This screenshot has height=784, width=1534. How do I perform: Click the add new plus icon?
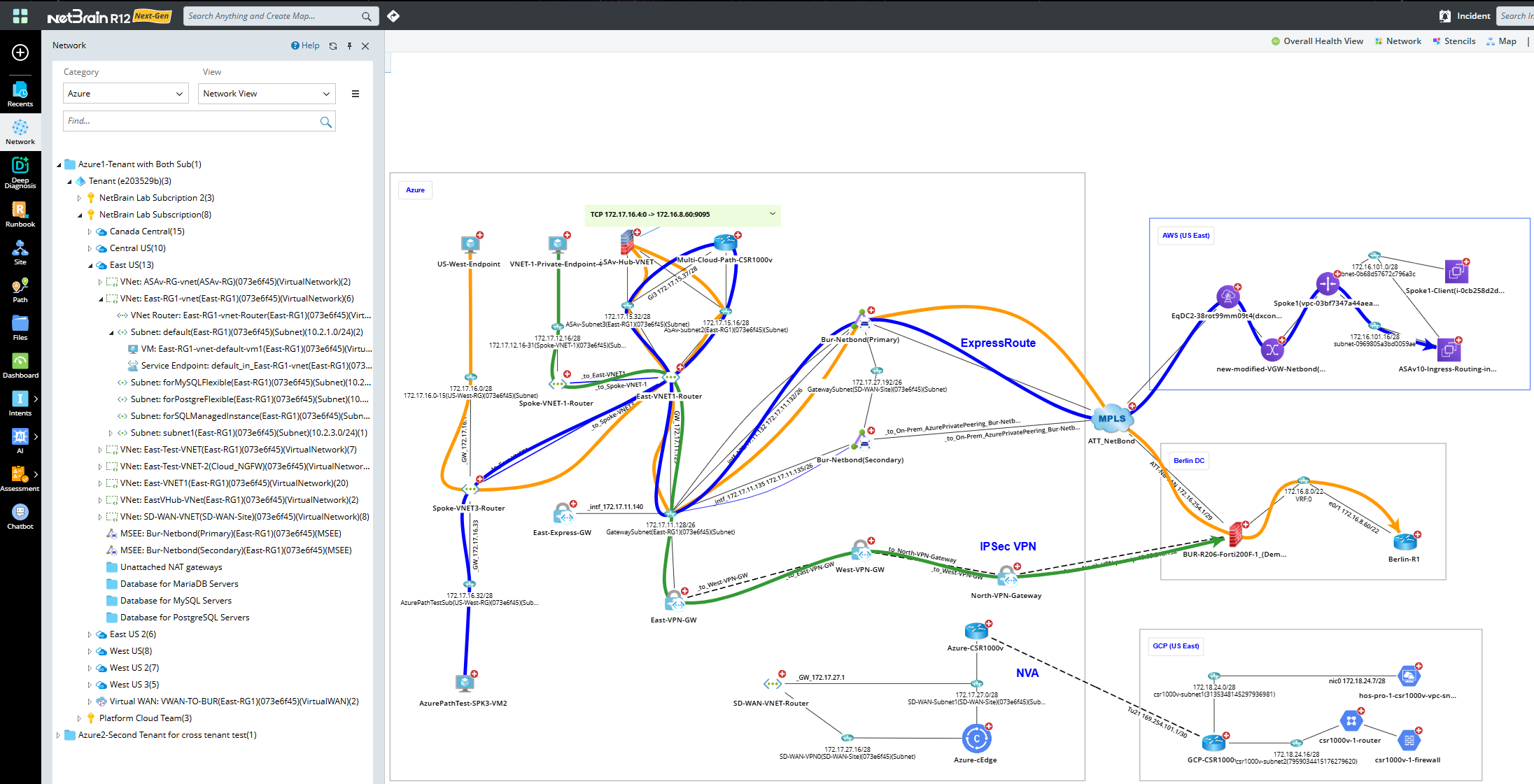[x=20, y=52]
